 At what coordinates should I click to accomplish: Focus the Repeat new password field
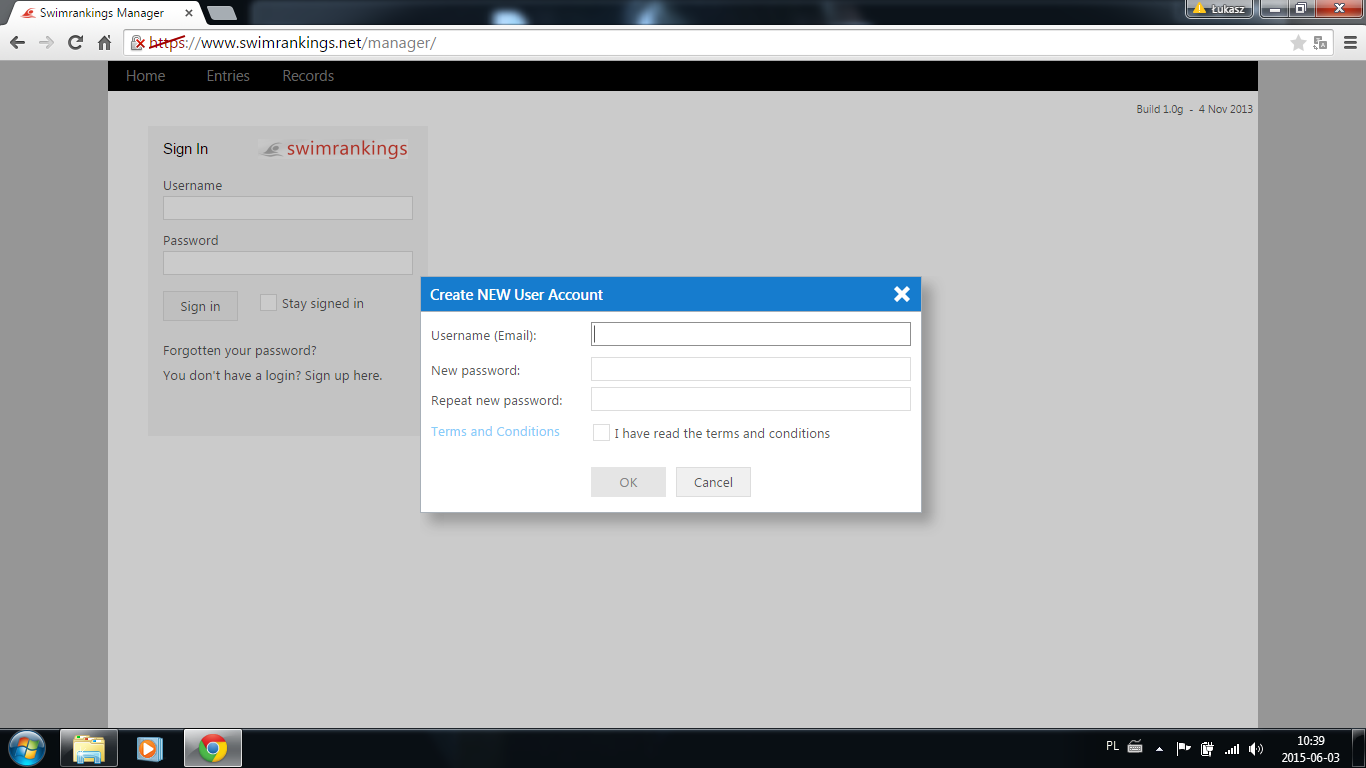tap(751, 399)
